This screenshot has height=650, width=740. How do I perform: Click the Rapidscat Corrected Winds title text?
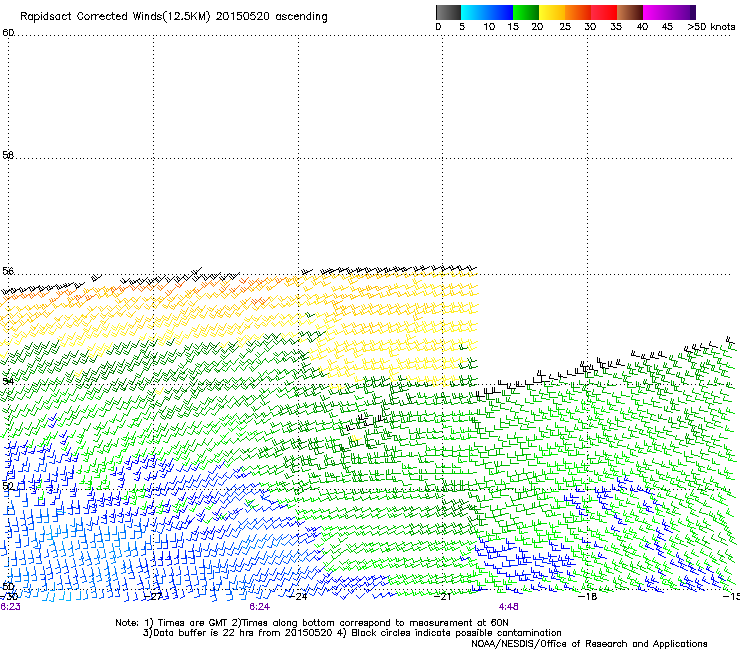pyautogui.click(x=174, y=17)
